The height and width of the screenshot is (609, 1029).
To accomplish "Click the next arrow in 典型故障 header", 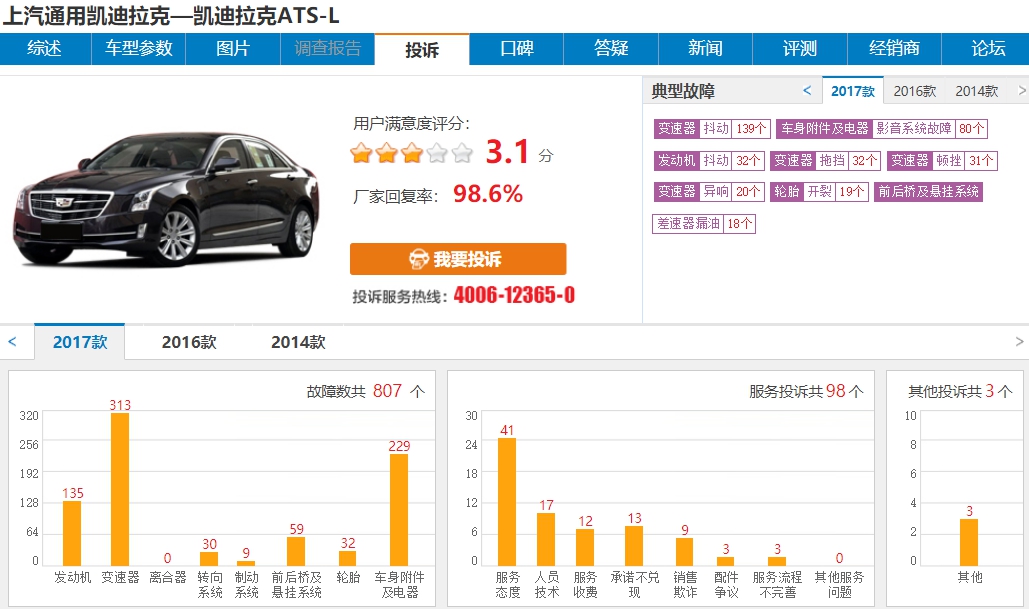I will point(1022,91).
